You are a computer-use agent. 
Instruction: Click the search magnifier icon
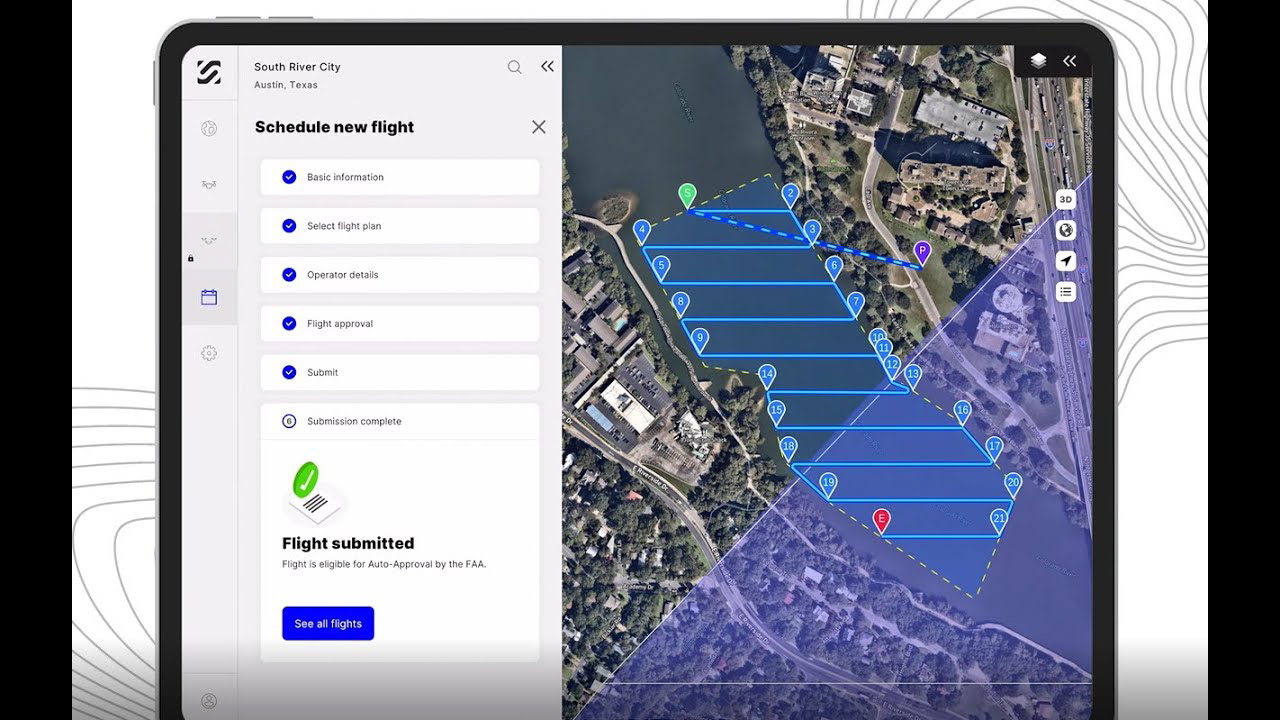pyautogui.click(x=514, y=67)
